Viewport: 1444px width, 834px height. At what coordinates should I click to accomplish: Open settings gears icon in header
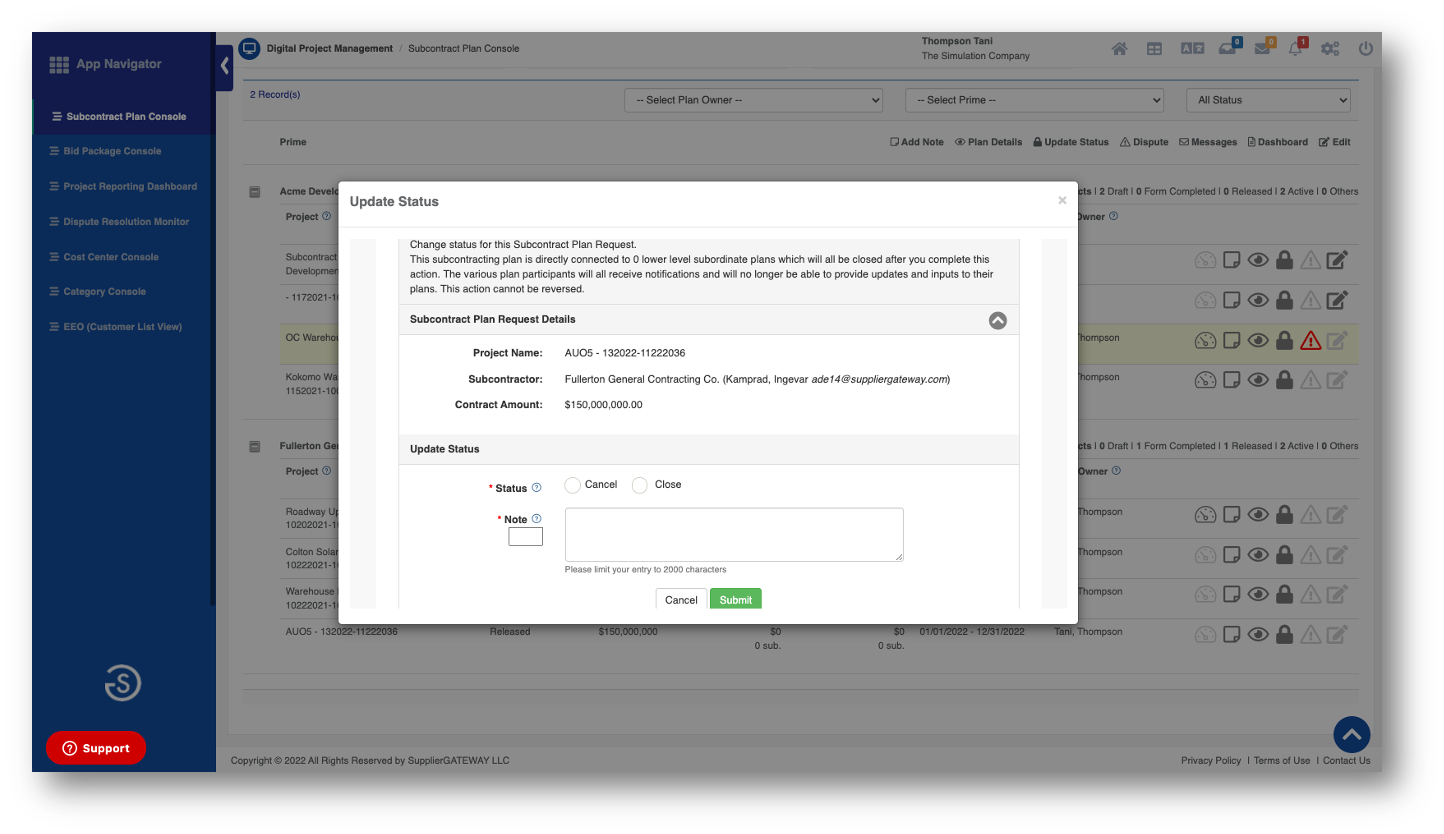pos(1329,49)
